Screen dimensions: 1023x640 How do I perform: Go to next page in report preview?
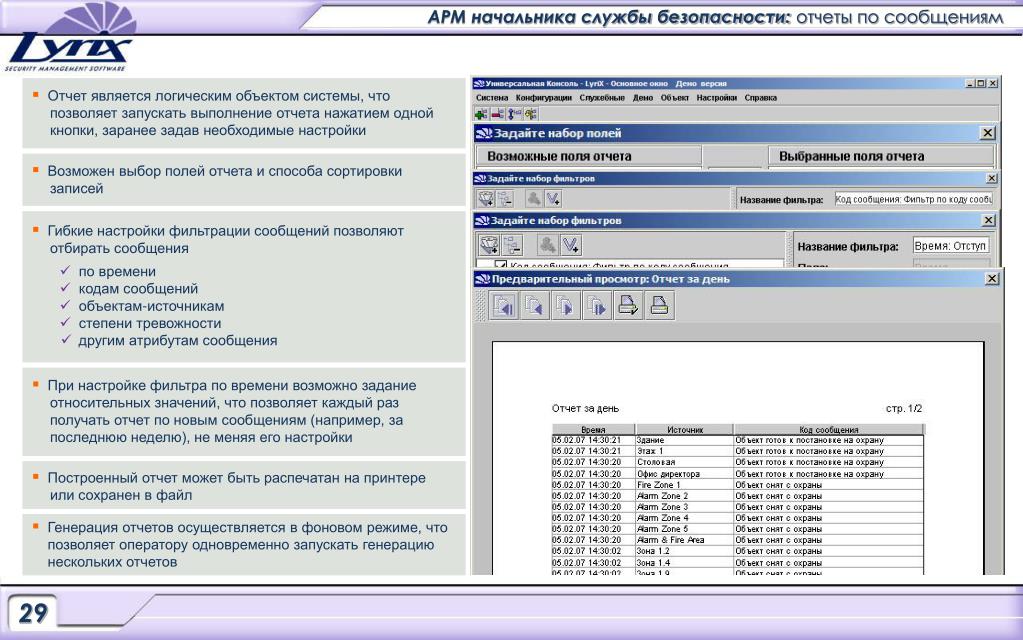coord(566,305)
